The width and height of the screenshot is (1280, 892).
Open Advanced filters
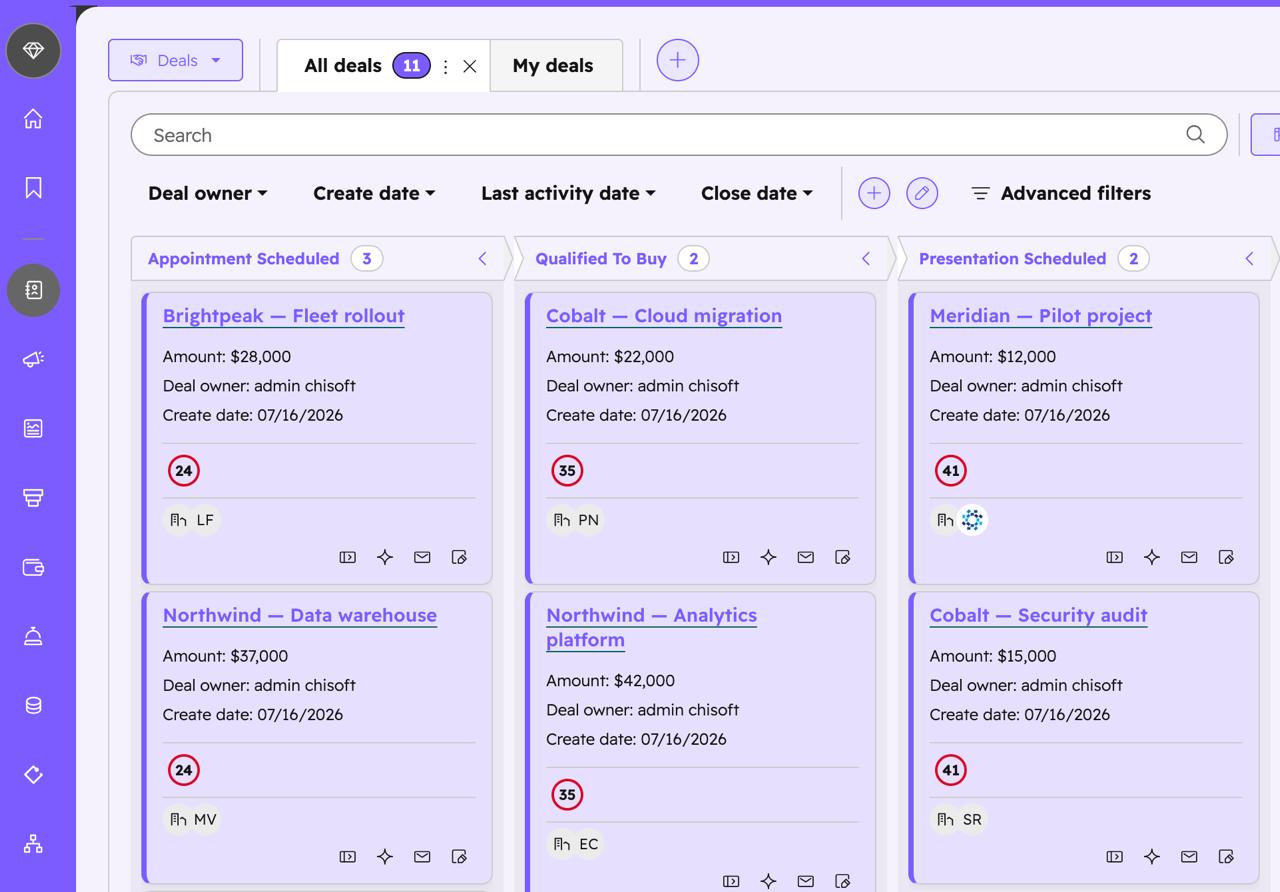coord(1061,193)
